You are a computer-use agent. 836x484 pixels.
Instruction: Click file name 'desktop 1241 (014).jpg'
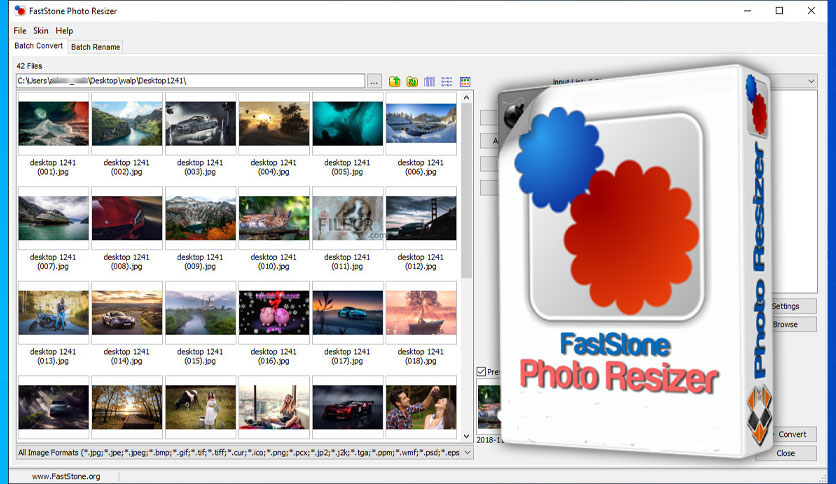126,356
